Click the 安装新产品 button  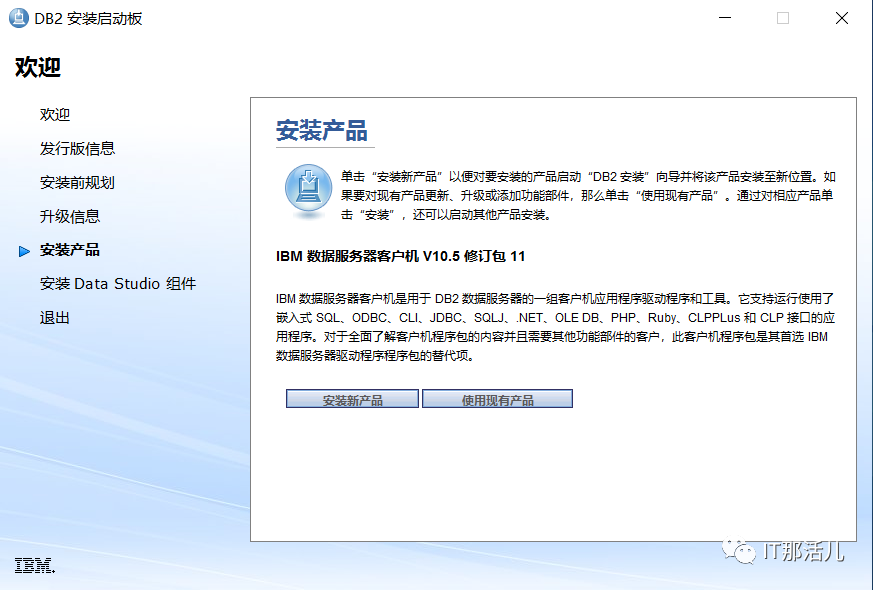[x=352, y=399]
